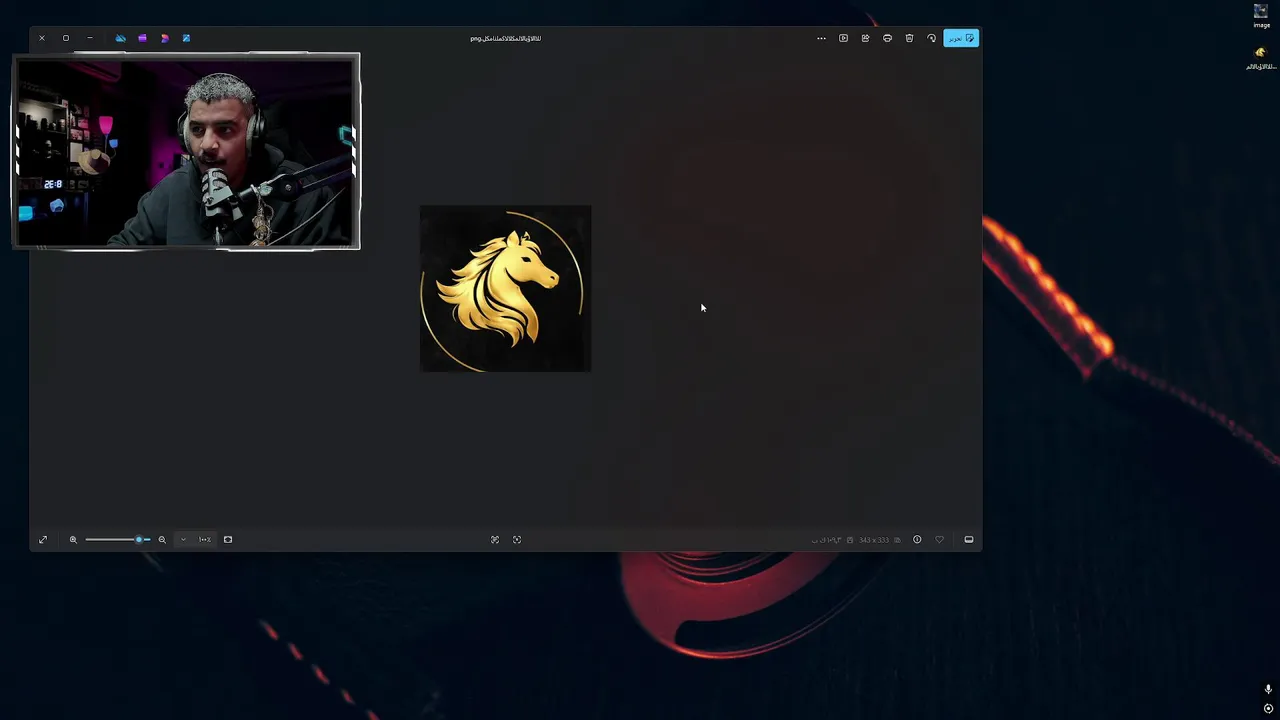The width and height of the screenshot is (1280, 720).
Task: Close the Photos window
Action: pyautogui.click(x=42, y=38)
